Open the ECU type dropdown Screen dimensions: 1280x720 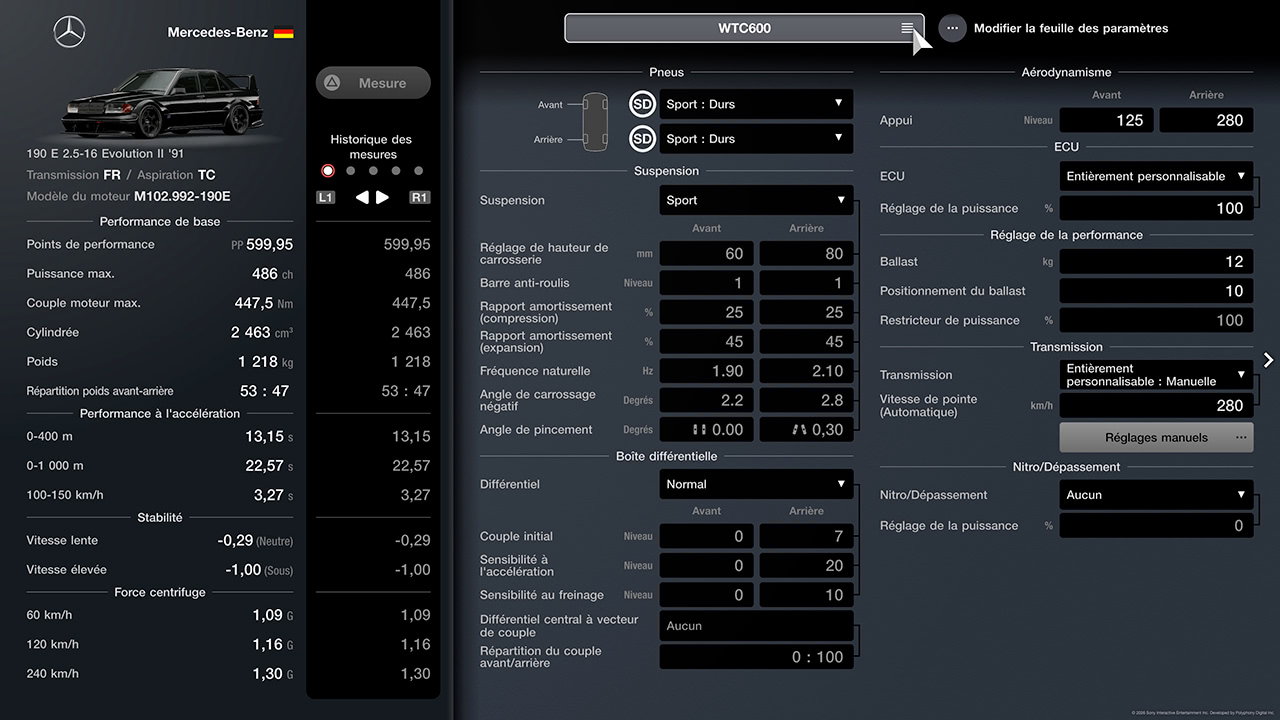pyautogui.click(x=1157, y=176)
